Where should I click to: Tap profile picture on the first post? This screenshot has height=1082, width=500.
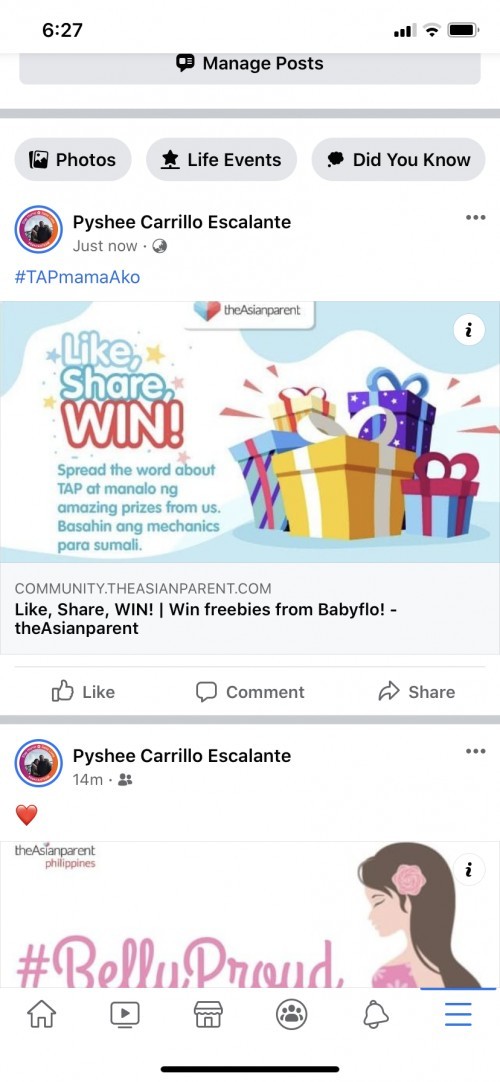[39, 230]
